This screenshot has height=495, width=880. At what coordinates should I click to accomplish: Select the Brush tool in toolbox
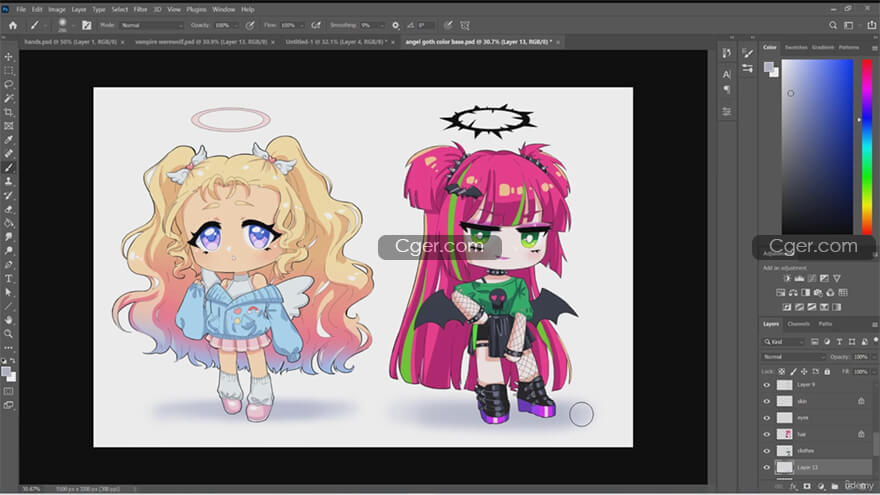point(8,168)
